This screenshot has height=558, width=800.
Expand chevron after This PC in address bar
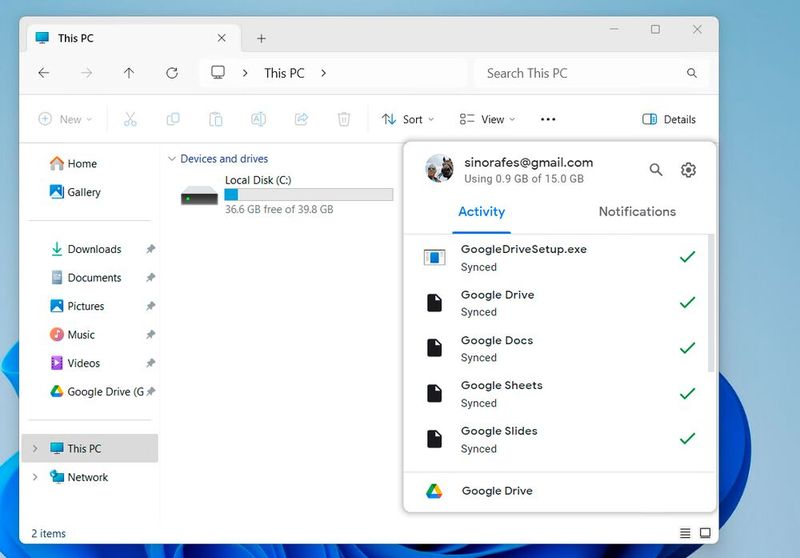(323, 73)
